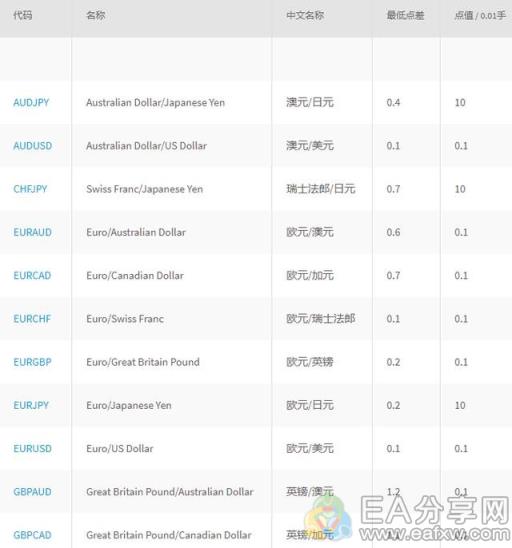512x548 pixels.
Task: Select 'Euro/Great Britain Pound' name cell
Action: click(143, 362)
